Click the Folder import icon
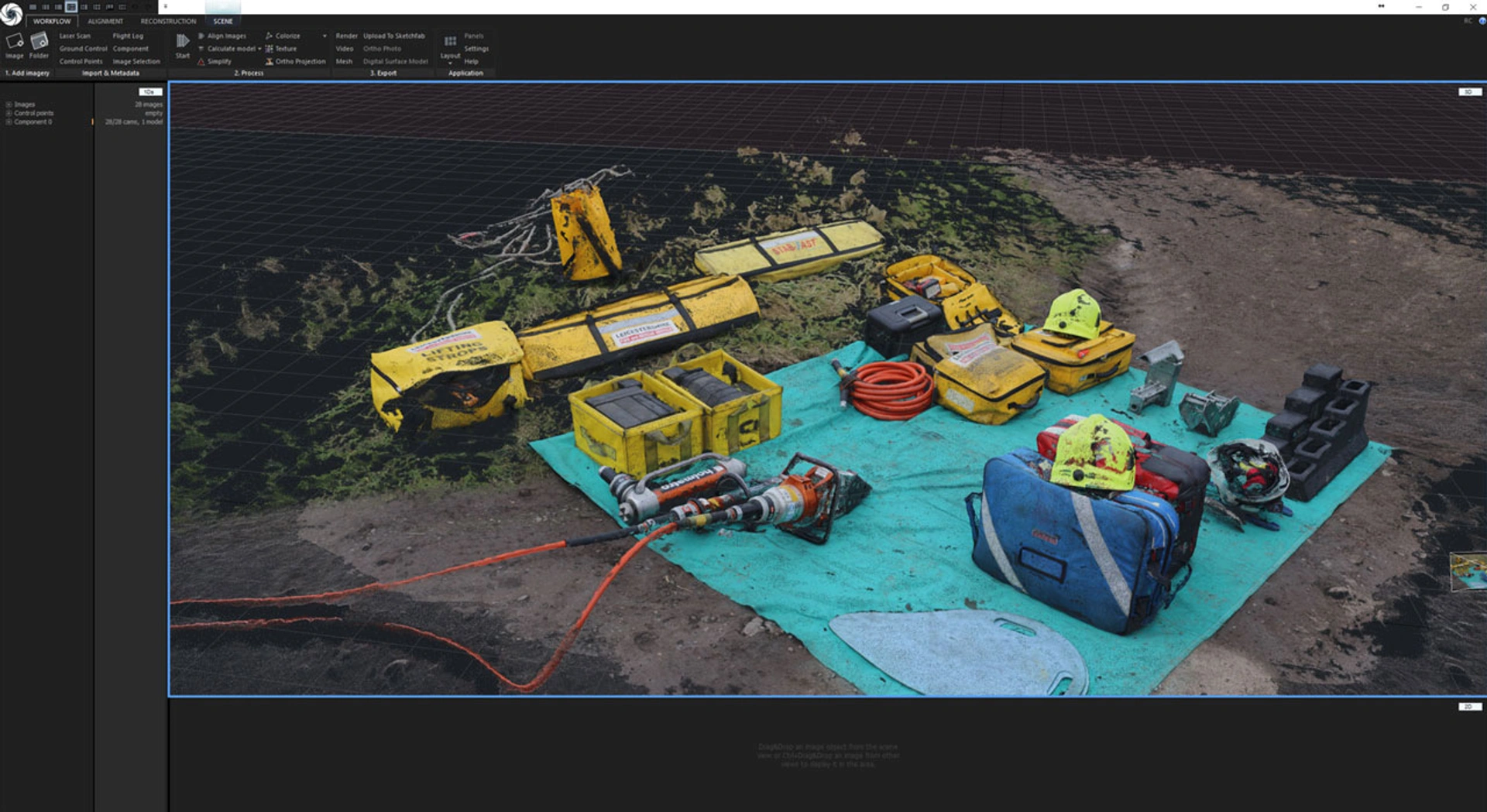 (x=39, y=42)
